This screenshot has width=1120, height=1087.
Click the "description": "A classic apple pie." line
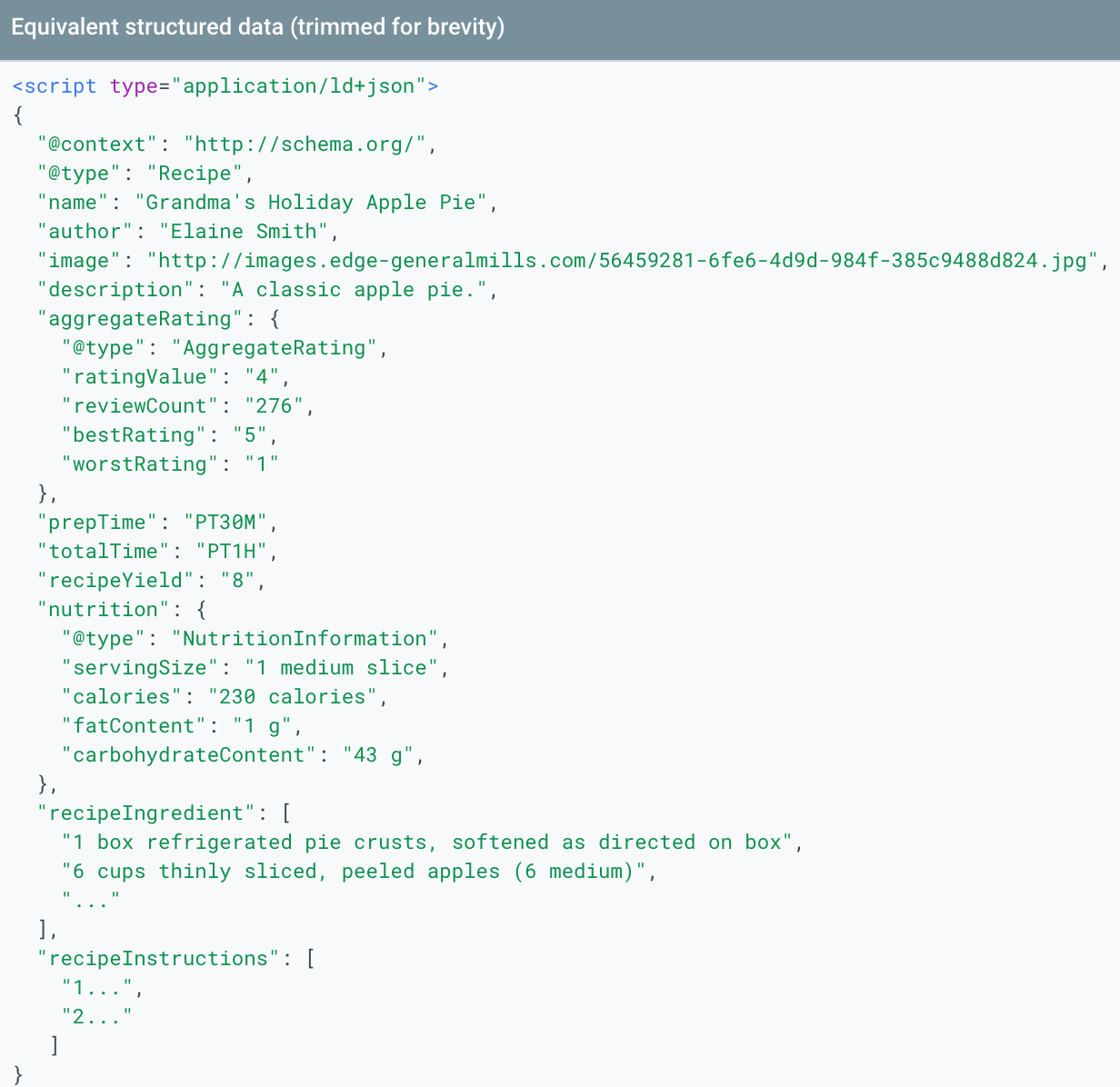pos(268,290)
